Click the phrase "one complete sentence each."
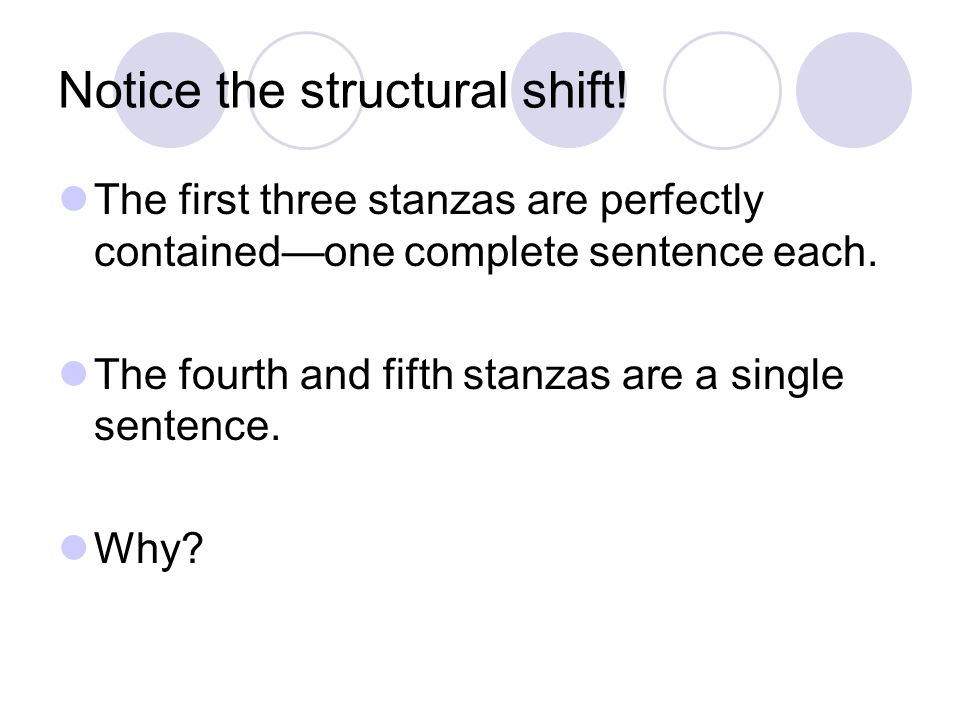The image size is (960, 720). 601,252
